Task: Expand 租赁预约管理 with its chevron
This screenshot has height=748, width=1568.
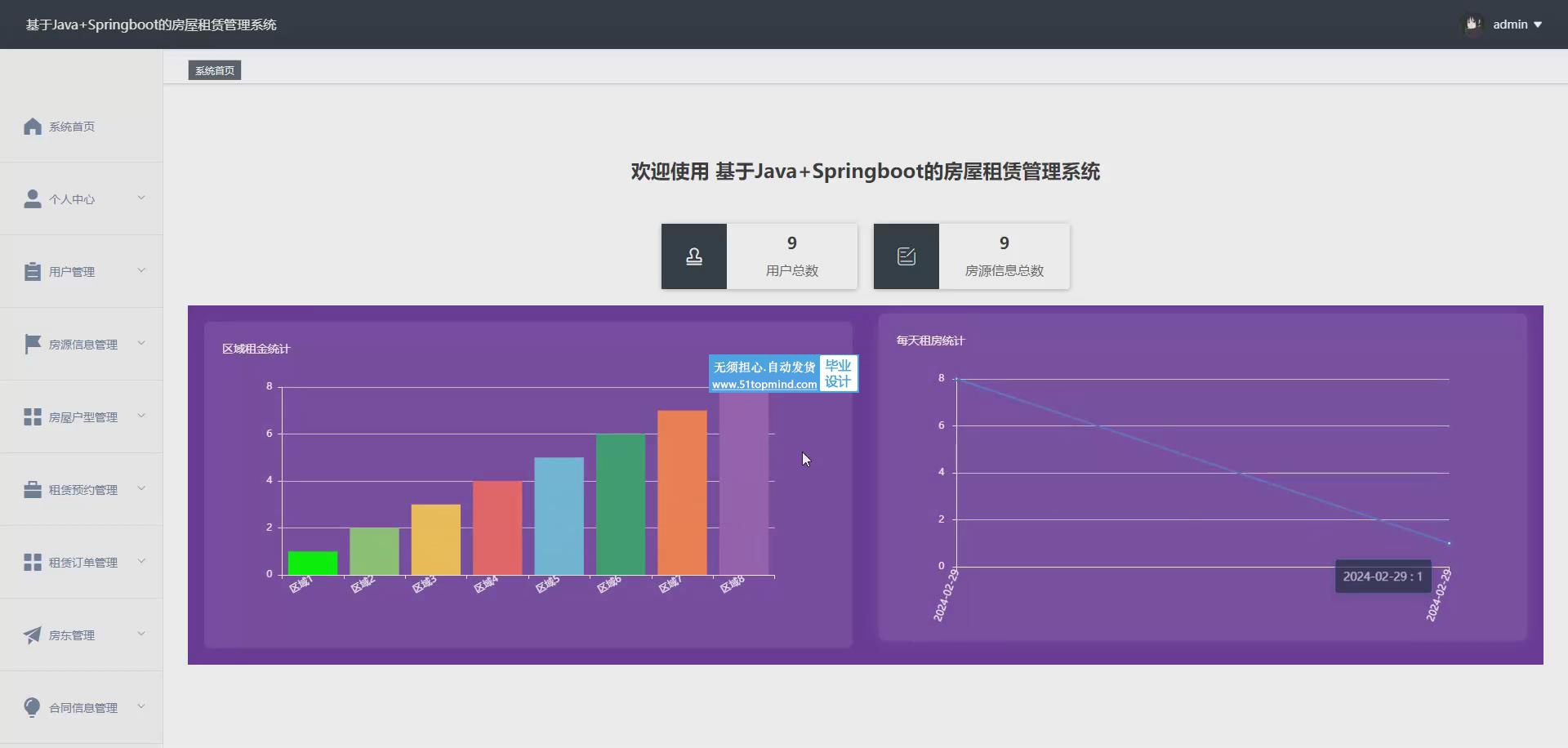Action: [141, 489]
